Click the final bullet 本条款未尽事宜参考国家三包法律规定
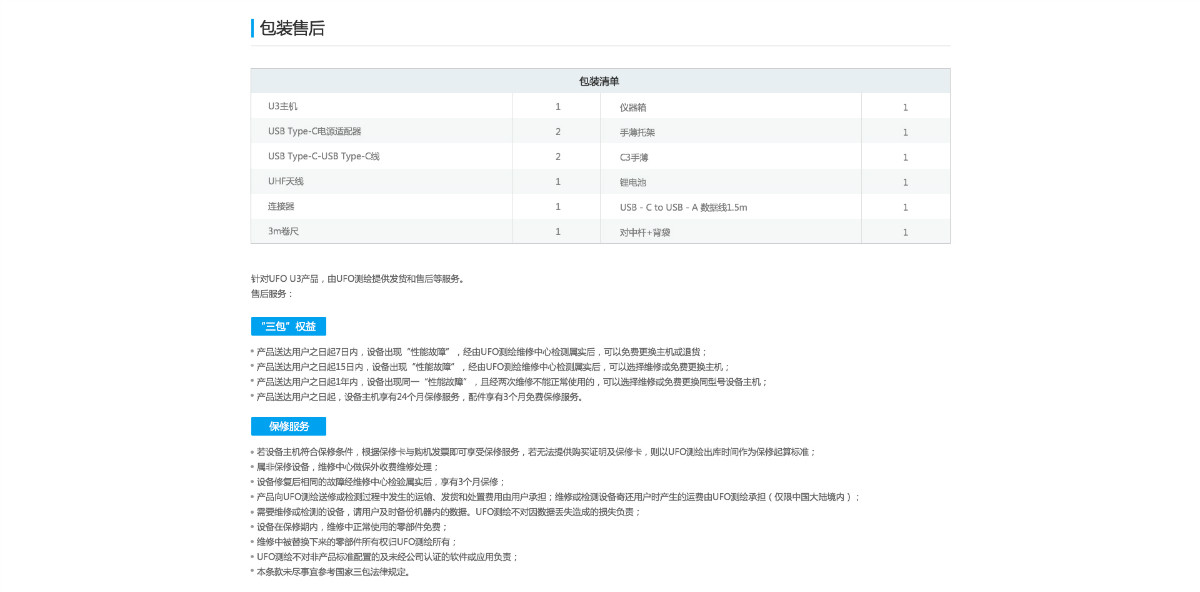The image size is (1200, 592). [332, 572]
